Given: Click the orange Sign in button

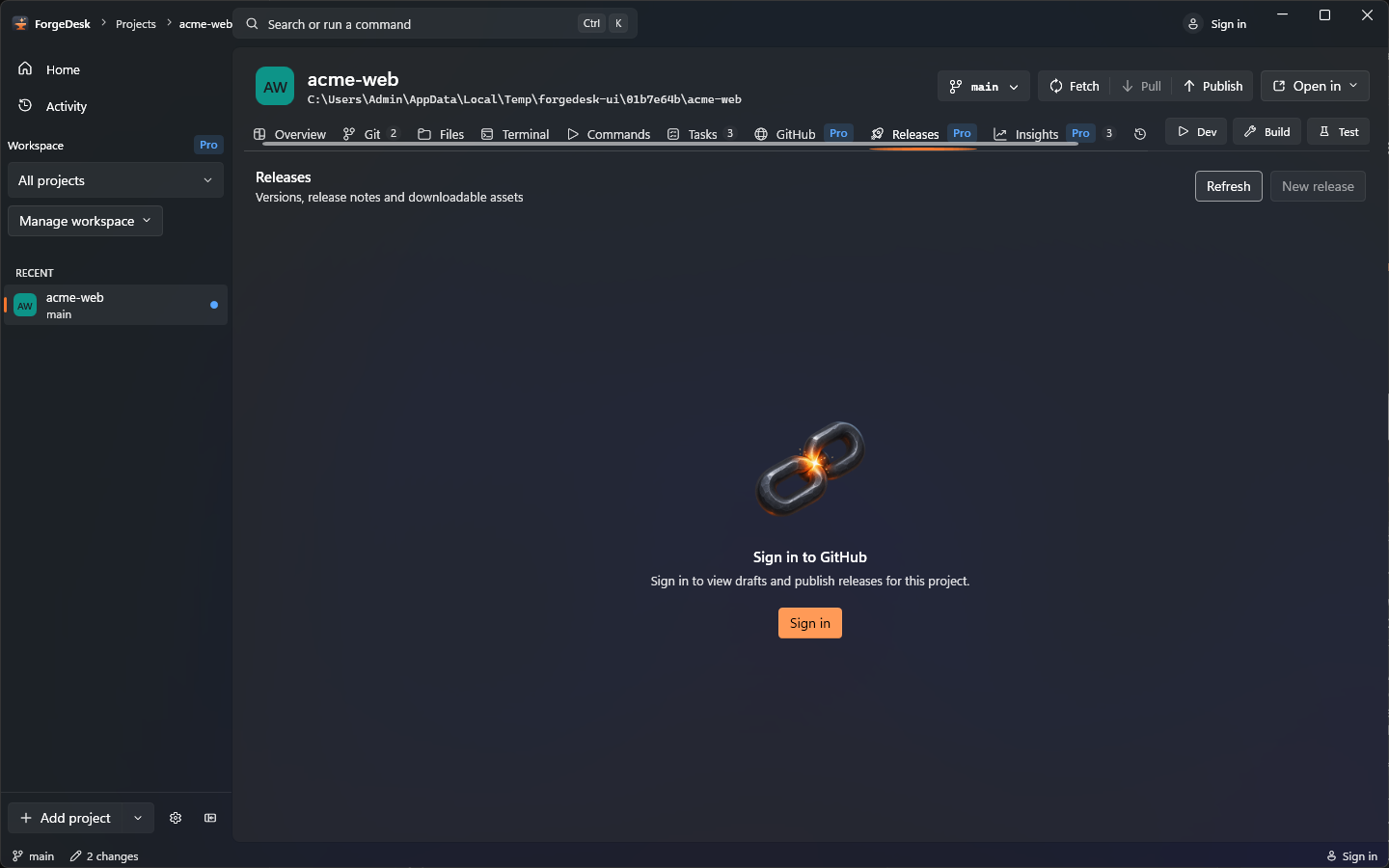Looking at the screenshot, I should (810, 623).
